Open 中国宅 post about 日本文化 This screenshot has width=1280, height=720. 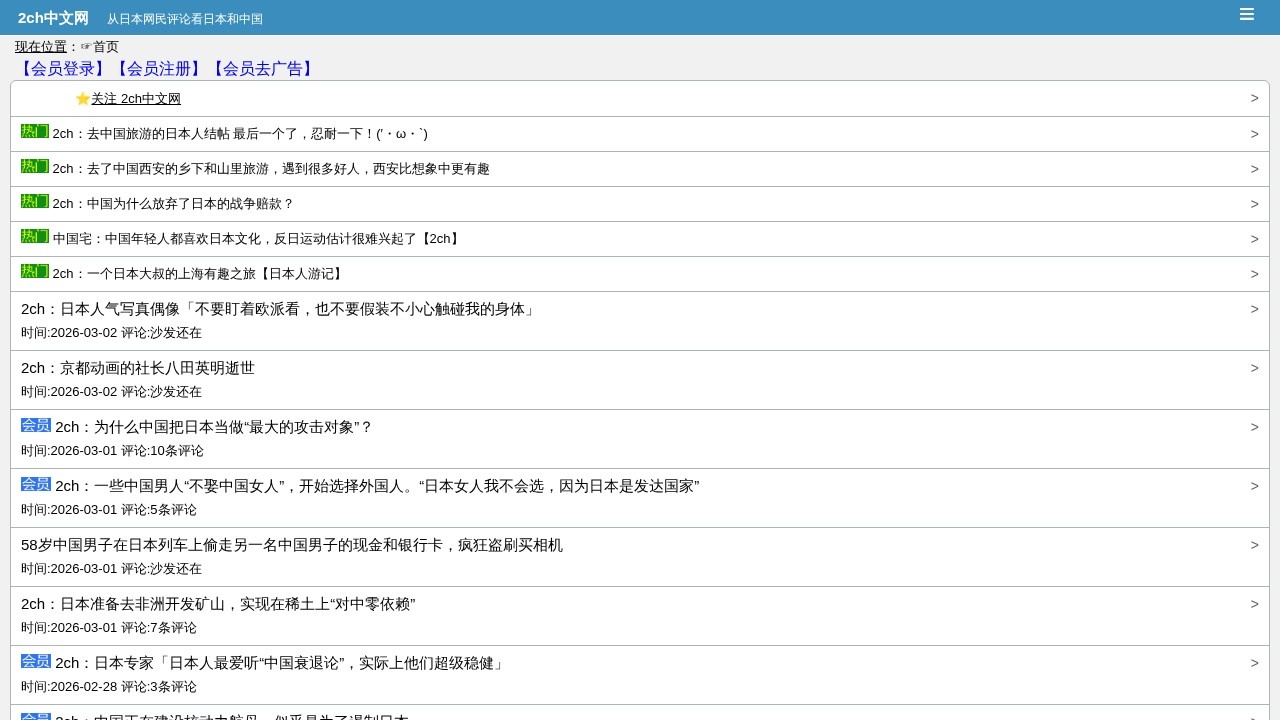click(258, 239)
